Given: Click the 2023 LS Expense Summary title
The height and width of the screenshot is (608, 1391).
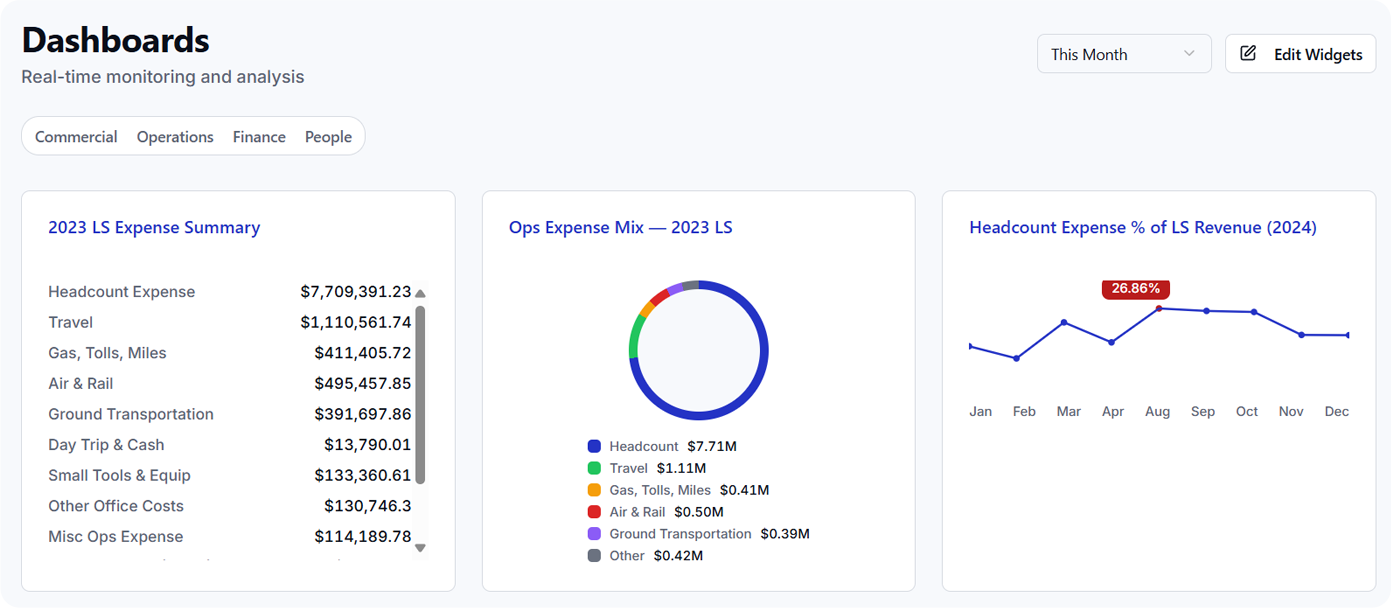Looking at the screenshot, I should click(x=154, y=228).
